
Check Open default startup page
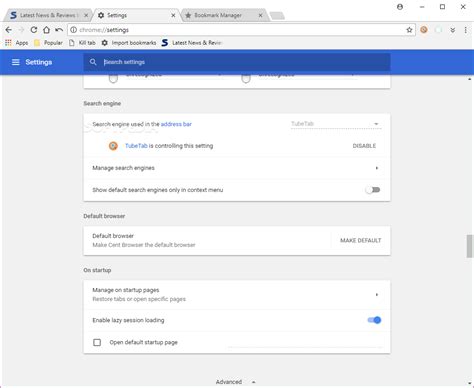[x=97, y=342]
